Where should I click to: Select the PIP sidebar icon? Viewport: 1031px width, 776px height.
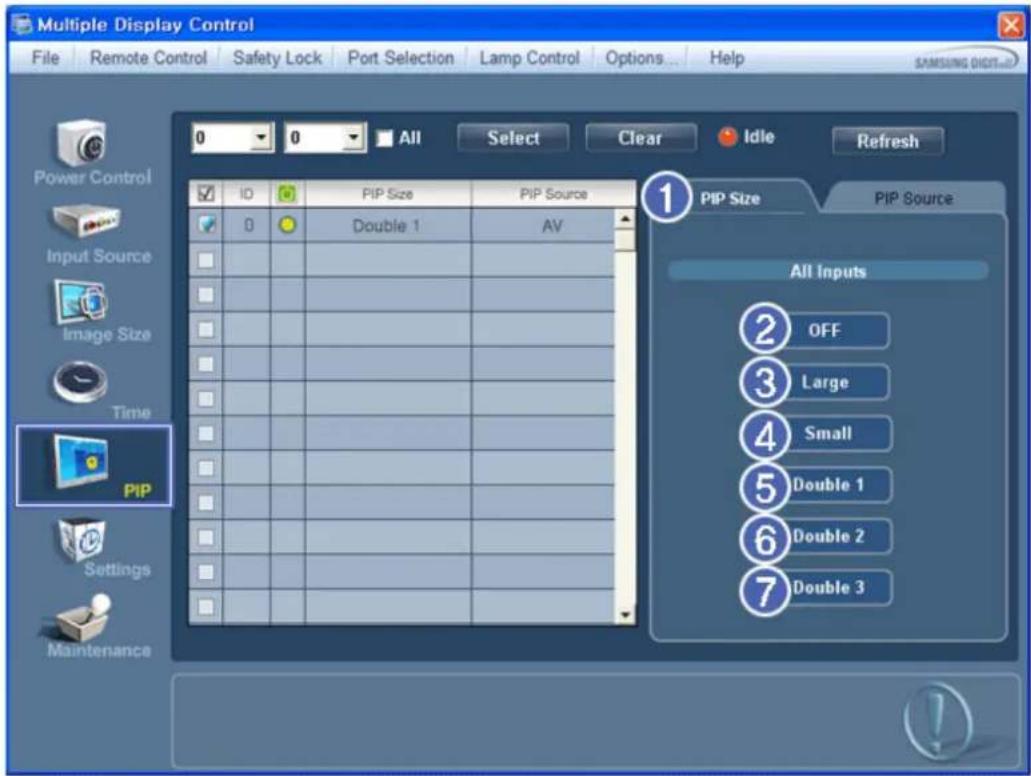point(94,466)
